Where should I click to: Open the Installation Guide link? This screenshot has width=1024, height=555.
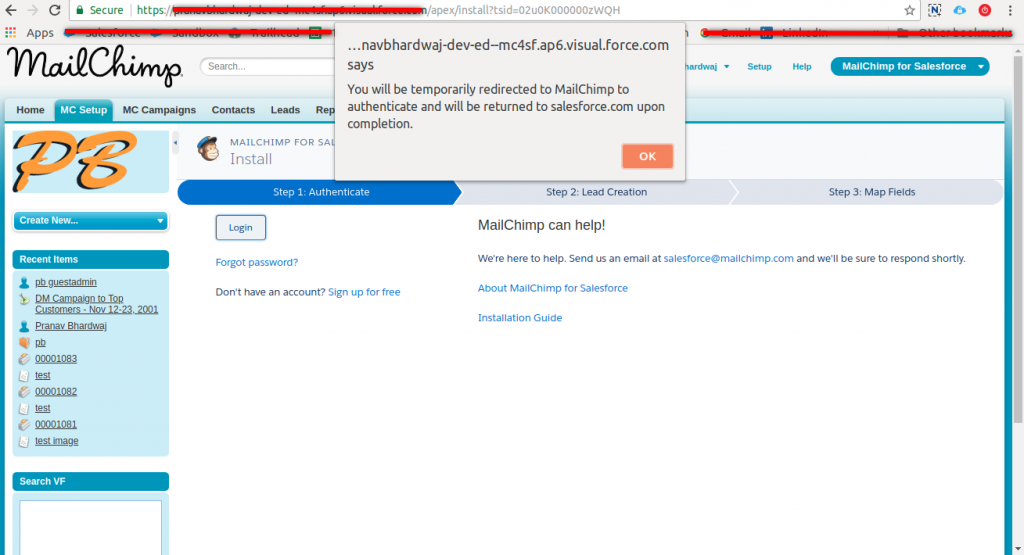[520, 317]
